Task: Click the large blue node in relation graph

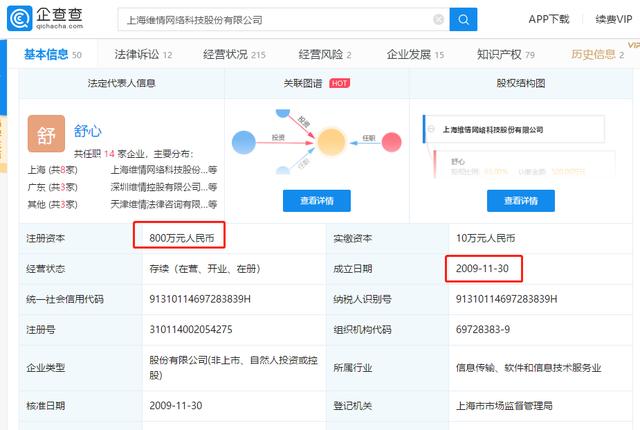Action: coord(244,142)
